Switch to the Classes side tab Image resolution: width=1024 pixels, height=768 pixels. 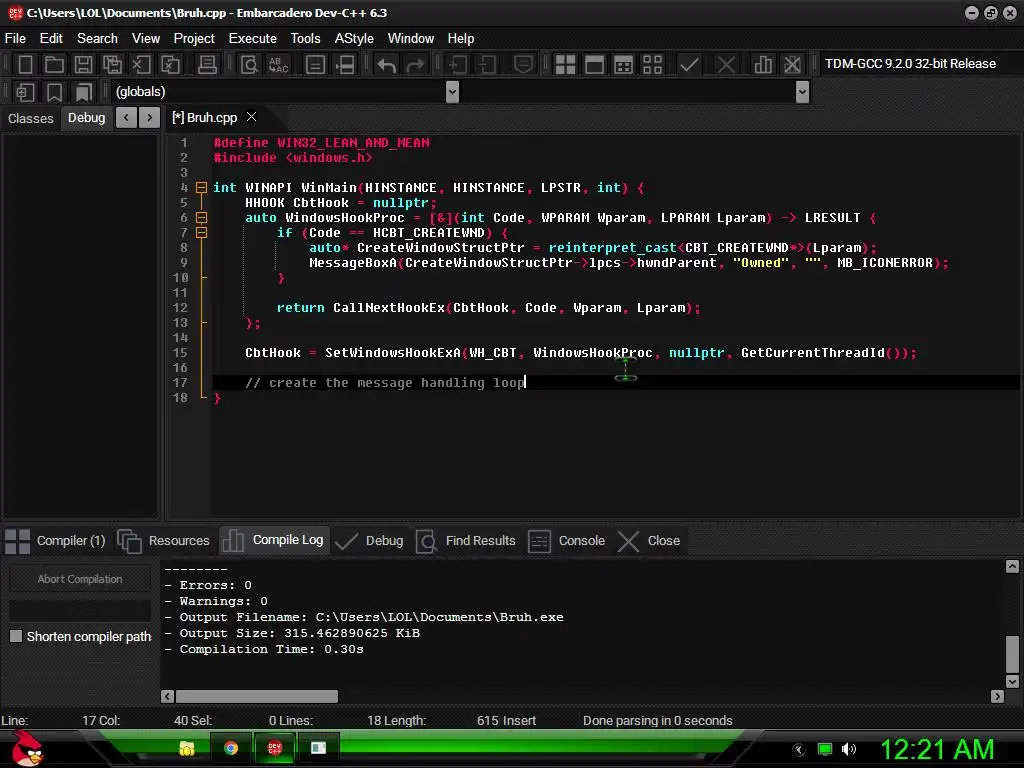(31, 118)
